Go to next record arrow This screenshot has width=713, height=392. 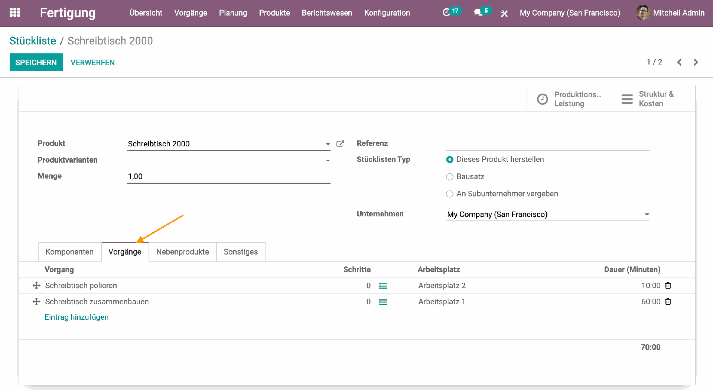pos(696,62)
